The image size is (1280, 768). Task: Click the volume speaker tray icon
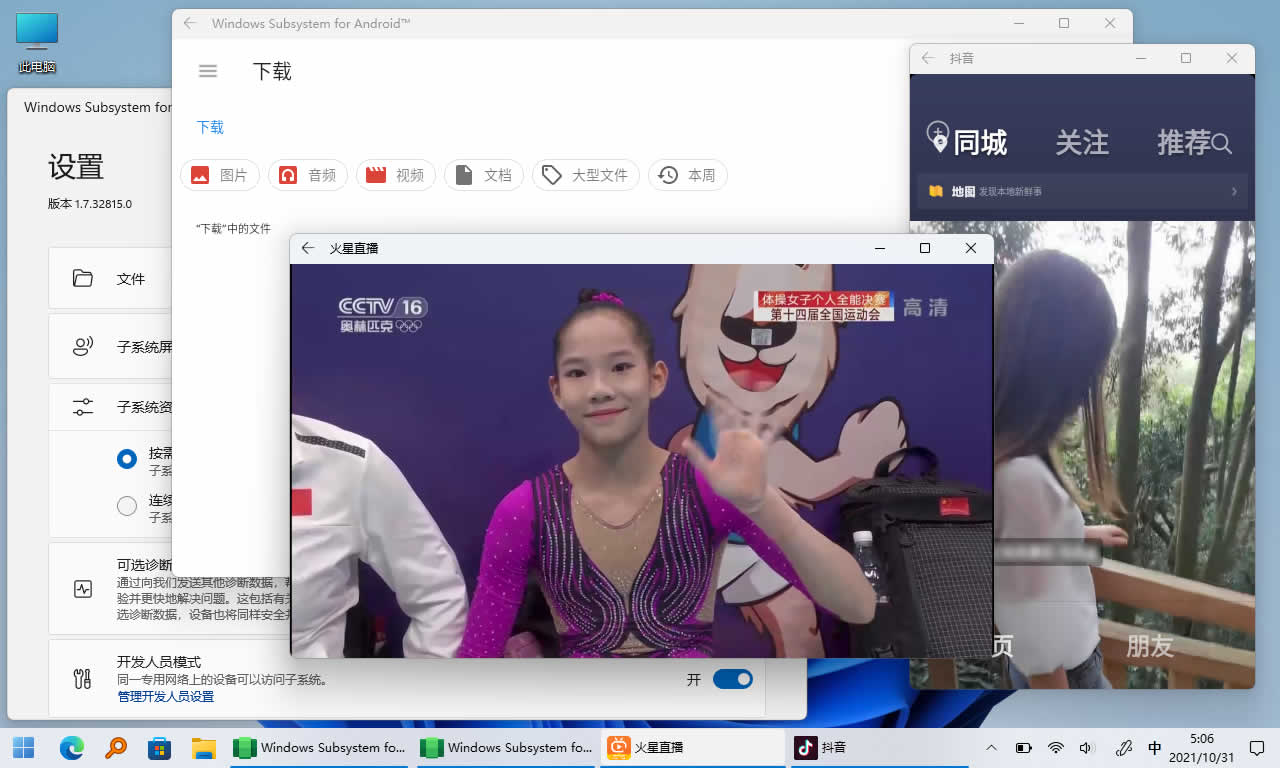tap(1086, 747)
